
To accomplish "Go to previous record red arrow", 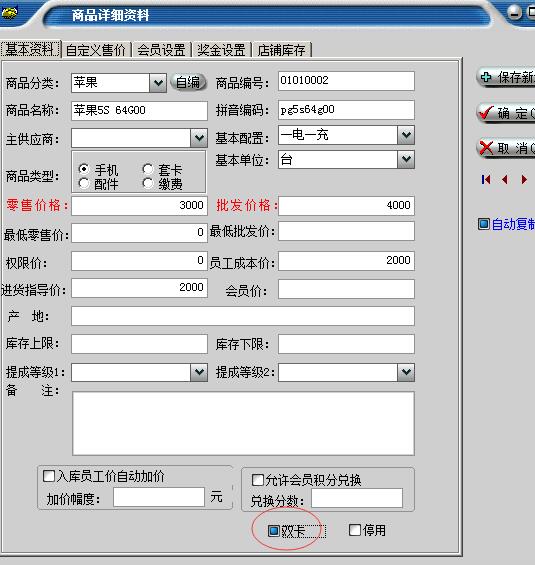I will click(x=505, y=179).
